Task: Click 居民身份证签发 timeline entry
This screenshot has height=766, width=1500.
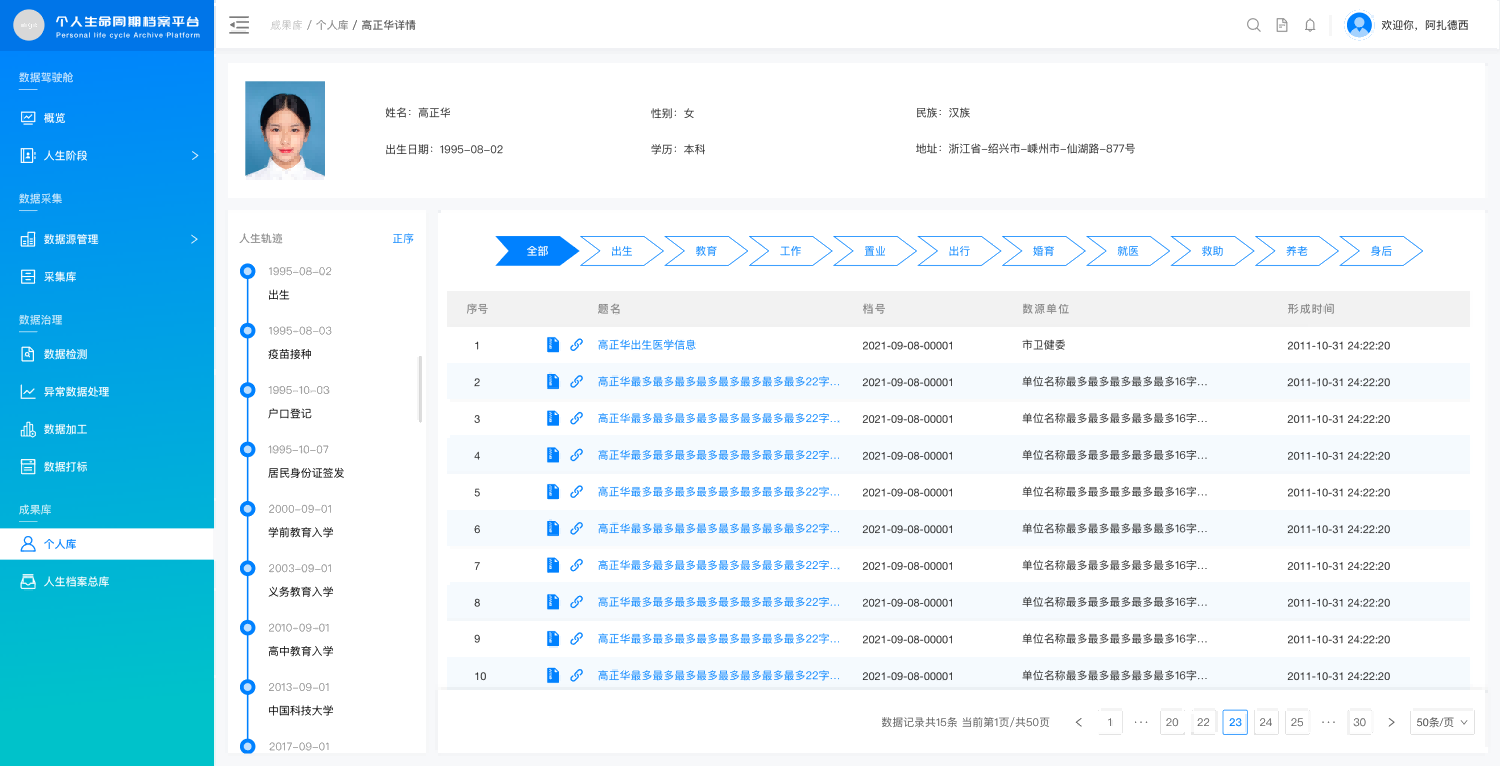Action: [306, 473]
